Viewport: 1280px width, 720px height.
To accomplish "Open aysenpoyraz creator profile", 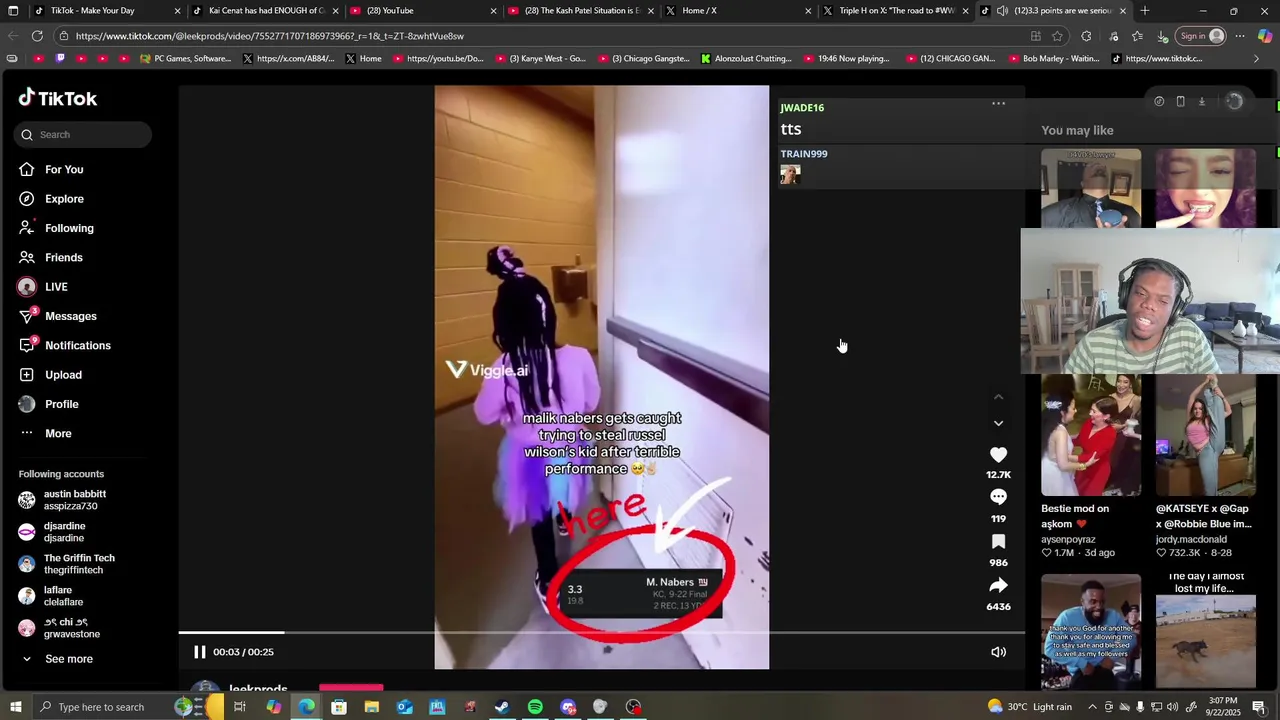I will tap(1068, 539).
